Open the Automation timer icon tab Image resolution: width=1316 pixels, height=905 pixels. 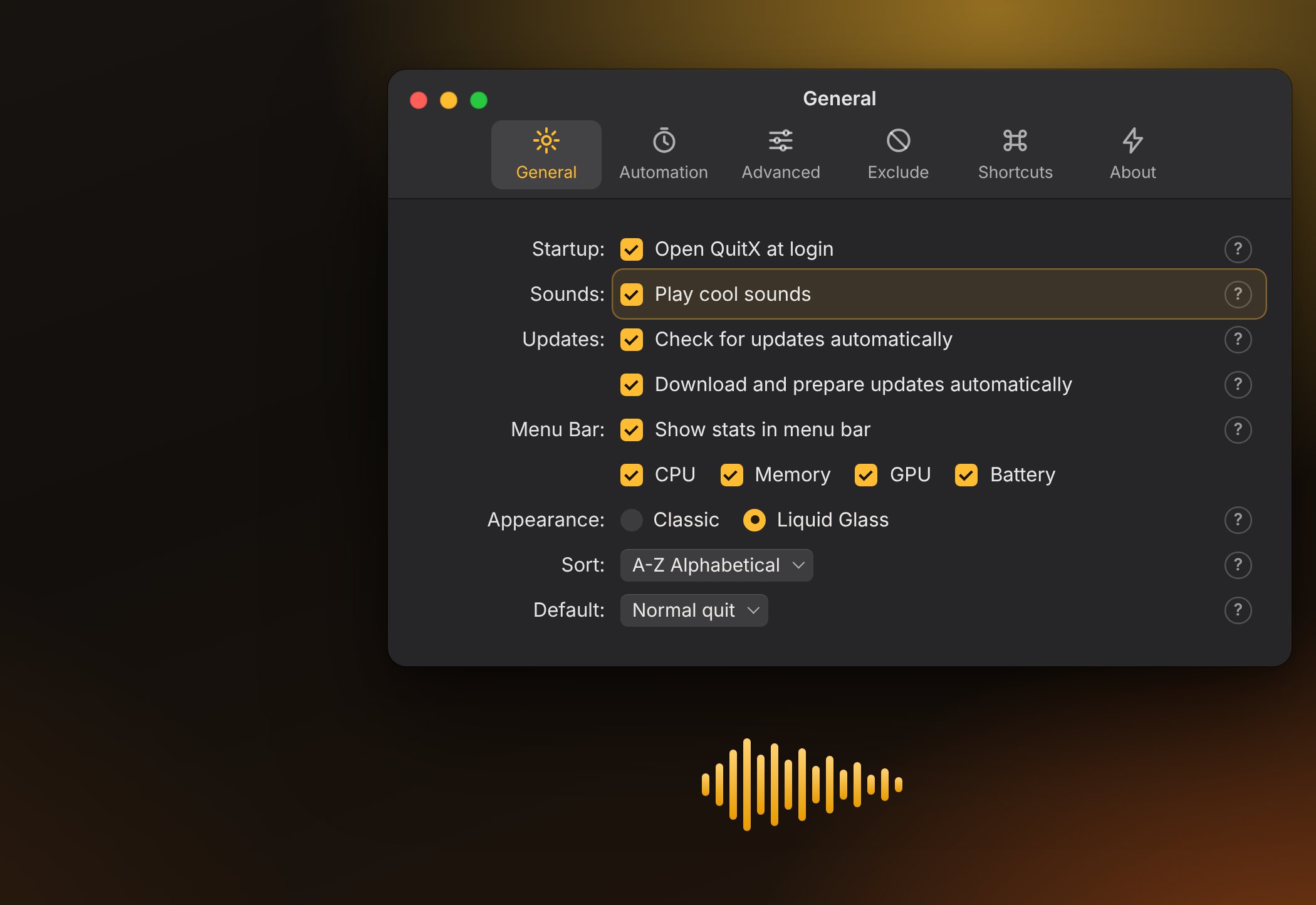664,154
